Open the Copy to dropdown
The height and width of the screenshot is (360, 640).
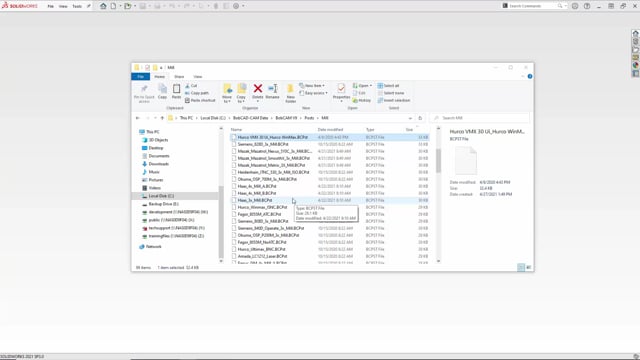[241, 93]
